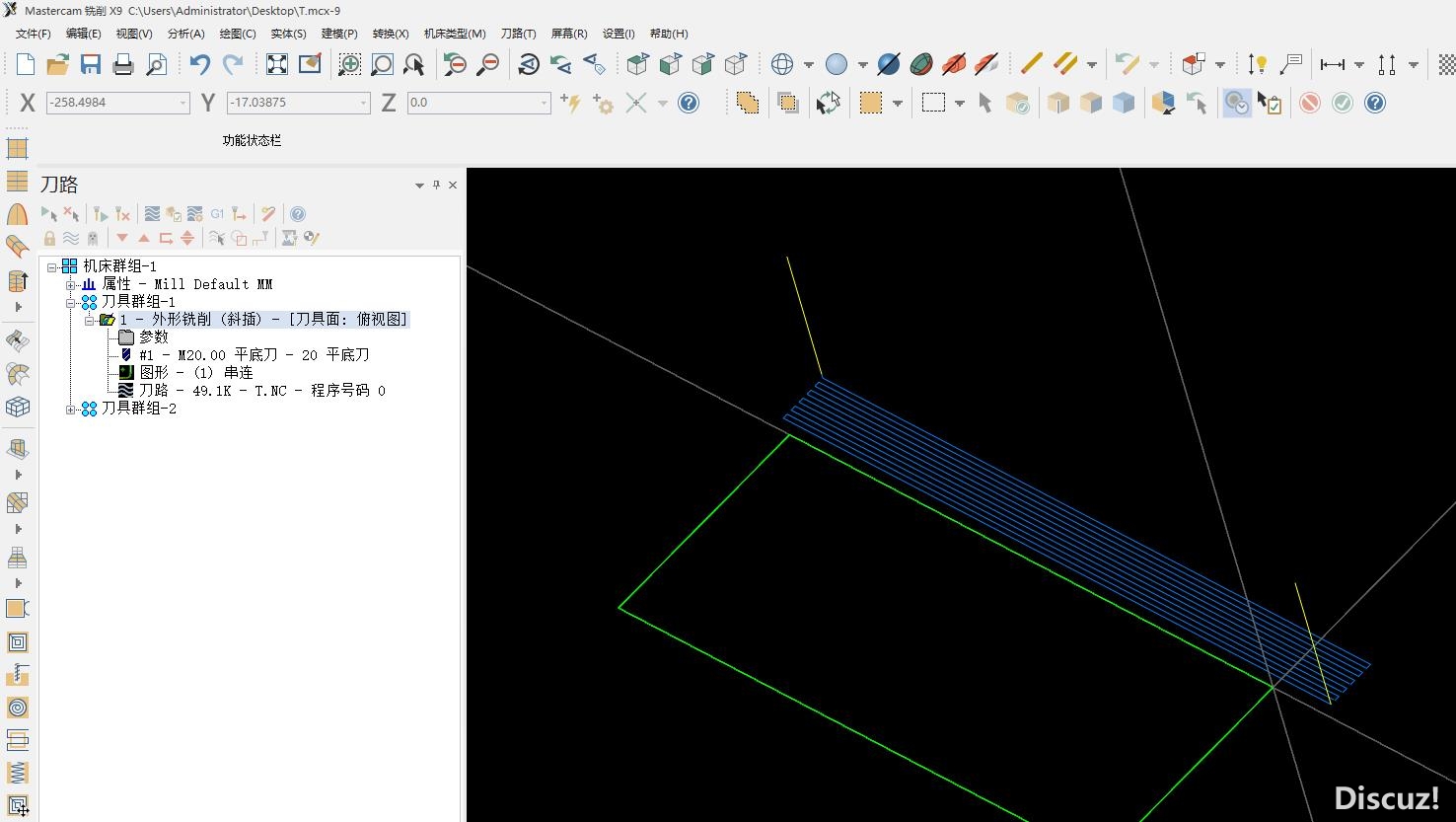Viewport: 1456px width, 822px height.
Task: Expand the 属性 - Mill Default MM node
Action: (71, 284)
